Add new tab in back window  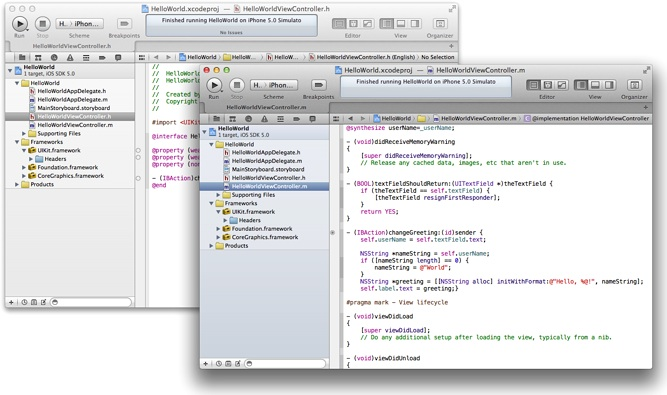point(451,46)
